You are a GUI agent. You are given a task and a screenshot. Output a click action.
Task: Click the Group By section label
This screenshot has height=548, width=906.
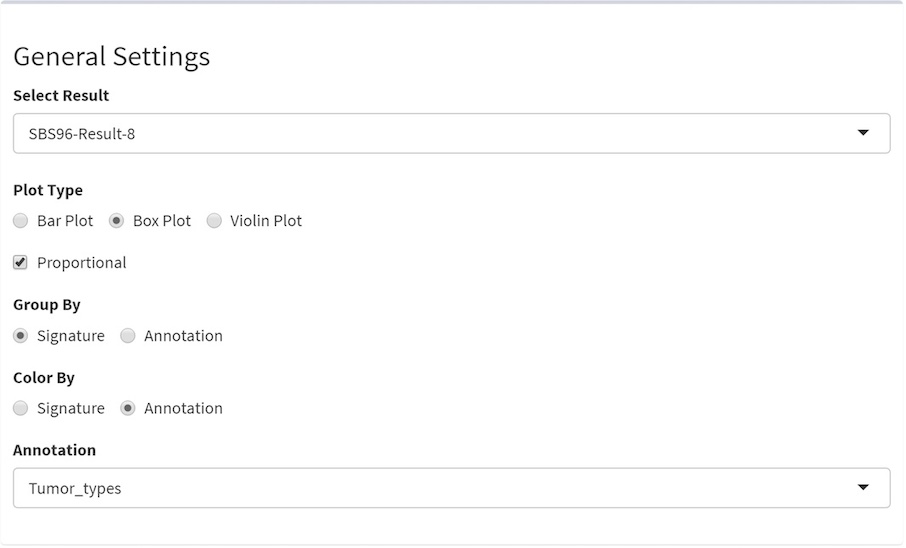[47, 304]
